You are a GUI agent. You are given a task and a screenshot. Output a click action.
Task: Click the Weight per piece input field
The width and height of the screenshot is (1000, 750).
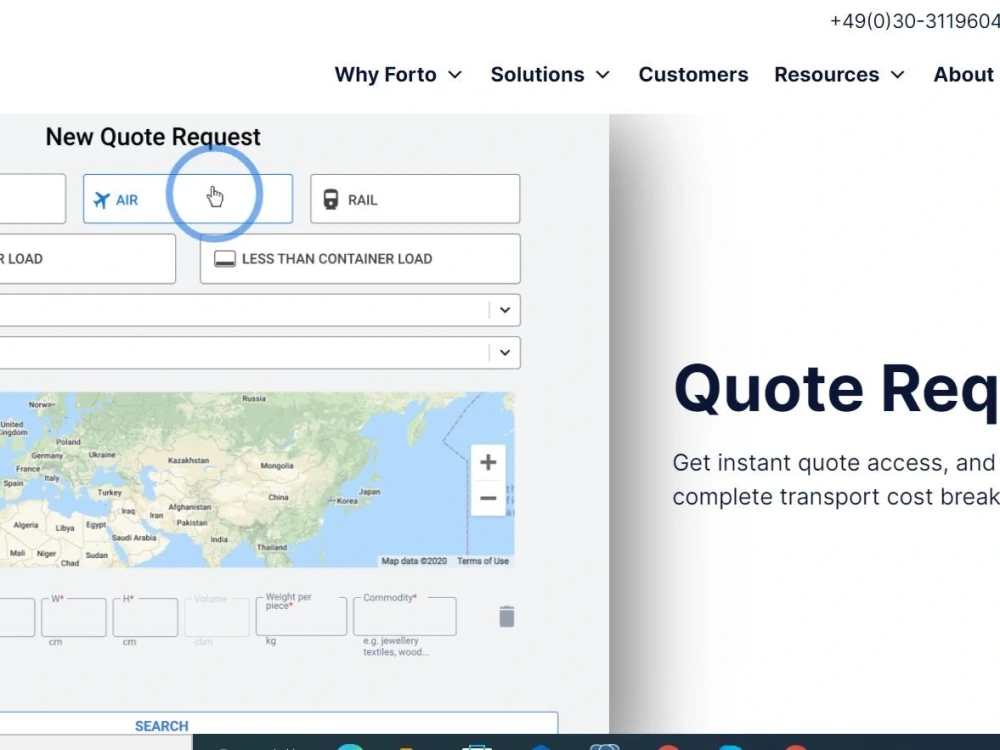(301, 617)
